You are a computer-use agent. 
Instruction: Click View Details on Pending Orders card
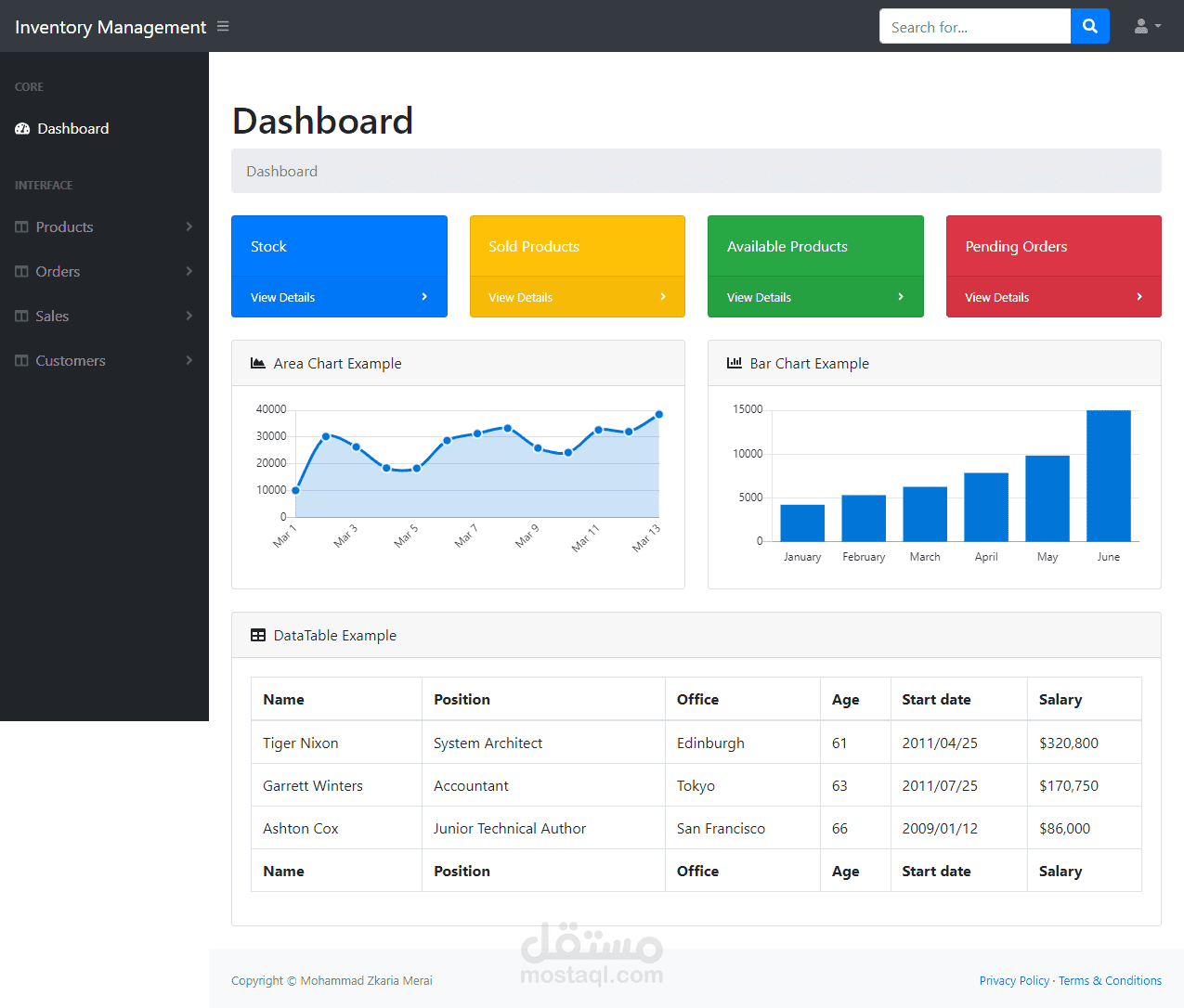pyautogui.click(x=996, y=296)
